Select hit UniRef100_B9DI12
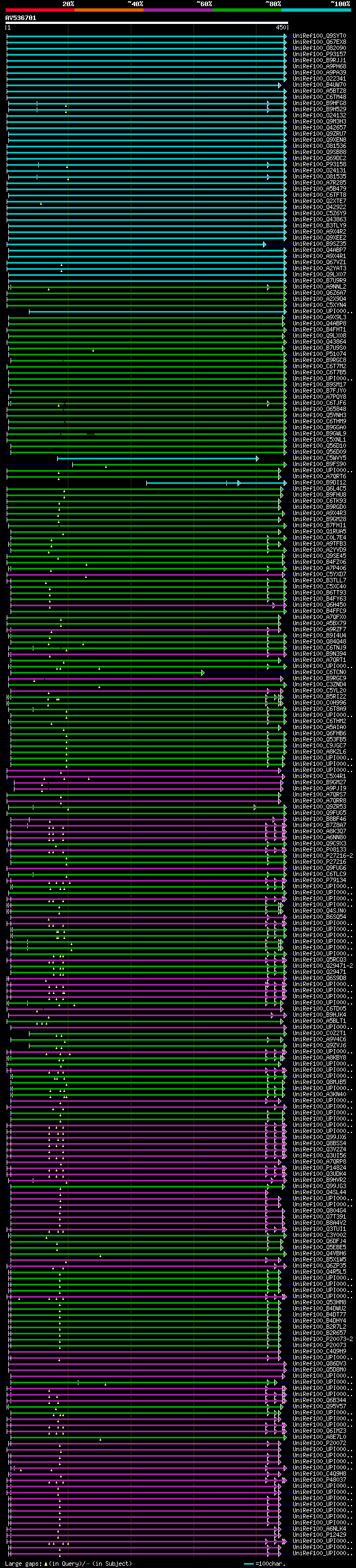The width and height of the screenshot is (356, 1568). point(319,483)
